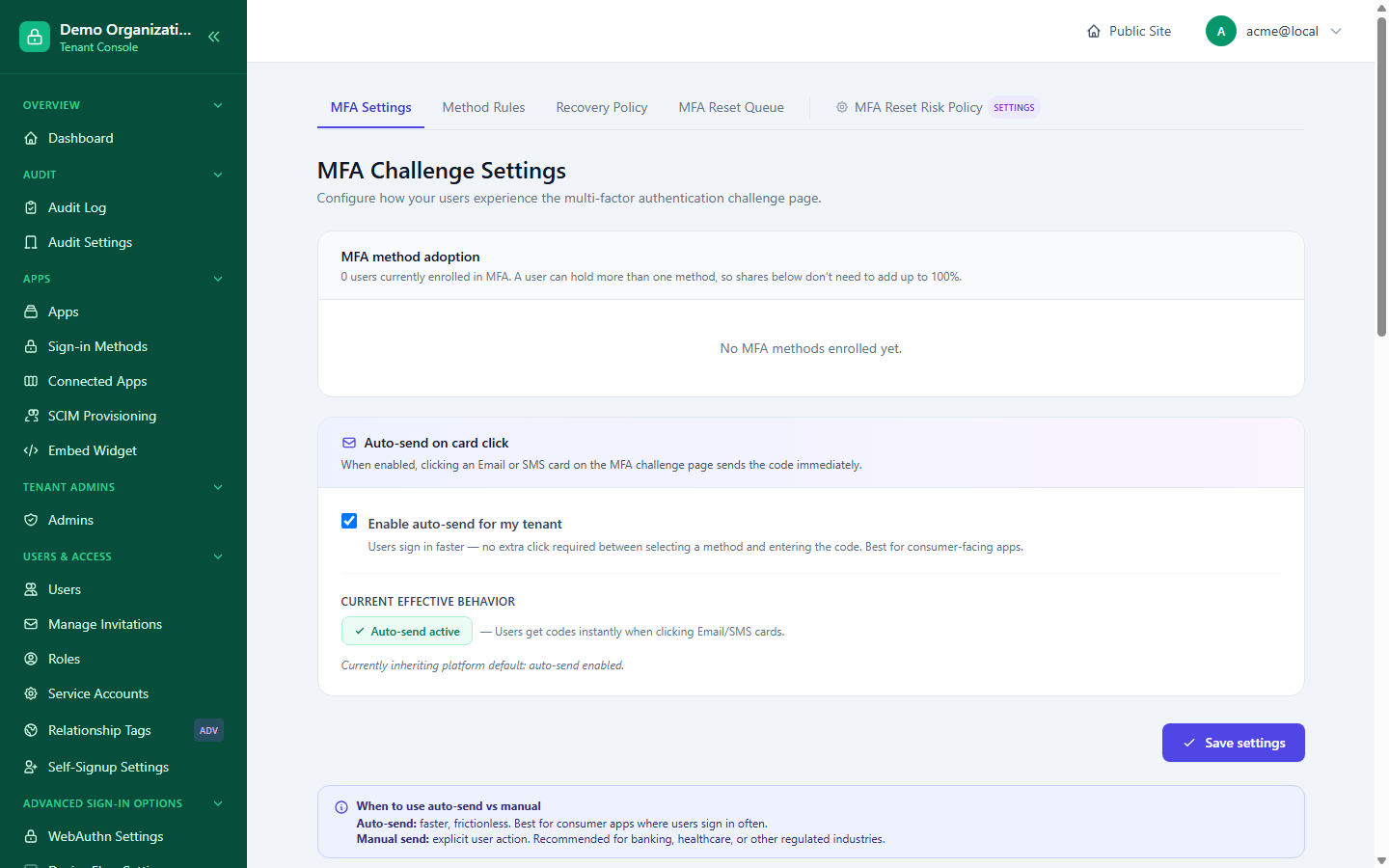Click the Auto-send active status badge
The width and height of the screenshot is (1389, 868).
click(407, 631)
